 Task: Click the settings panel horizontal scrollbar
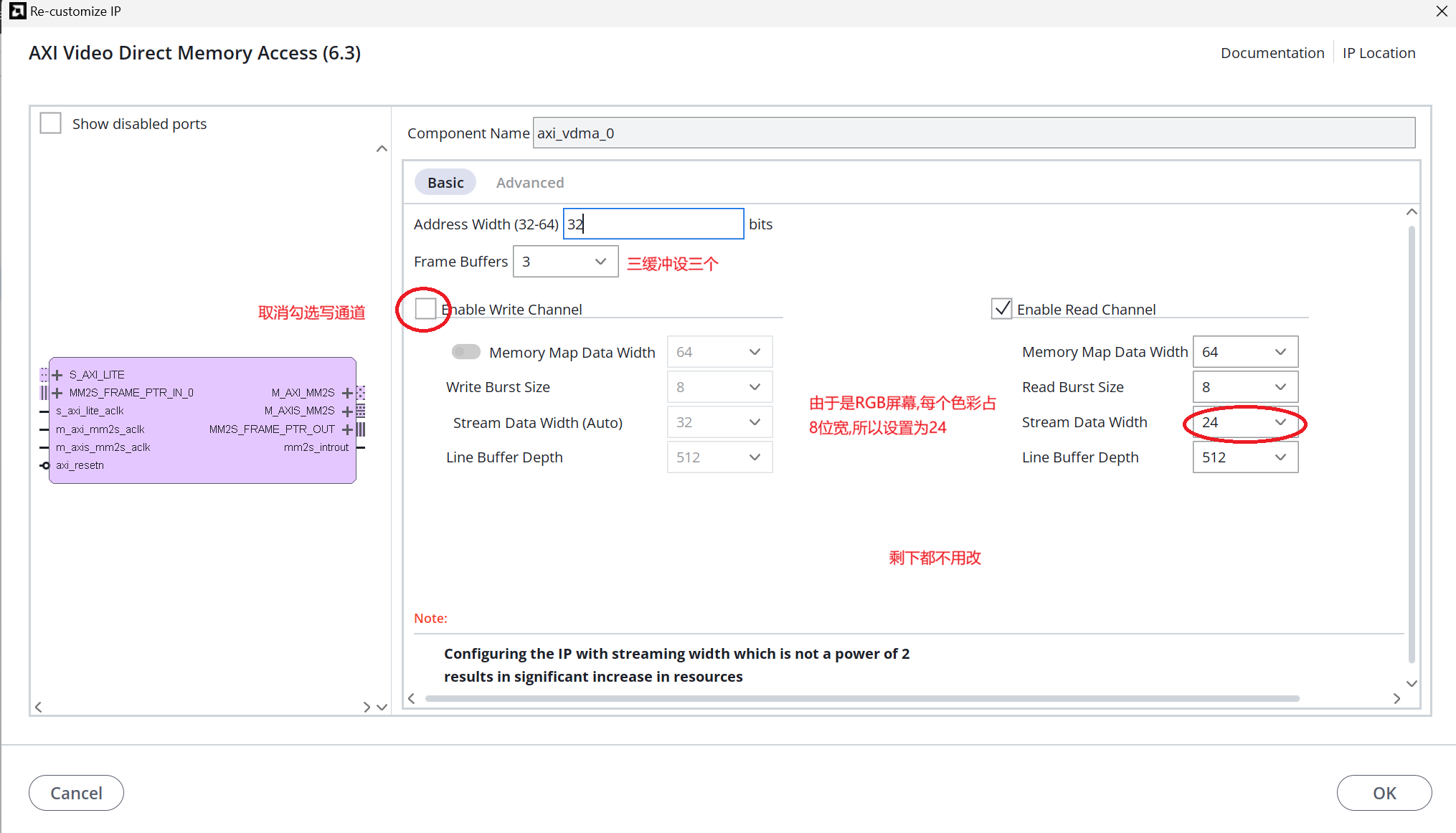tap(862, 698)
